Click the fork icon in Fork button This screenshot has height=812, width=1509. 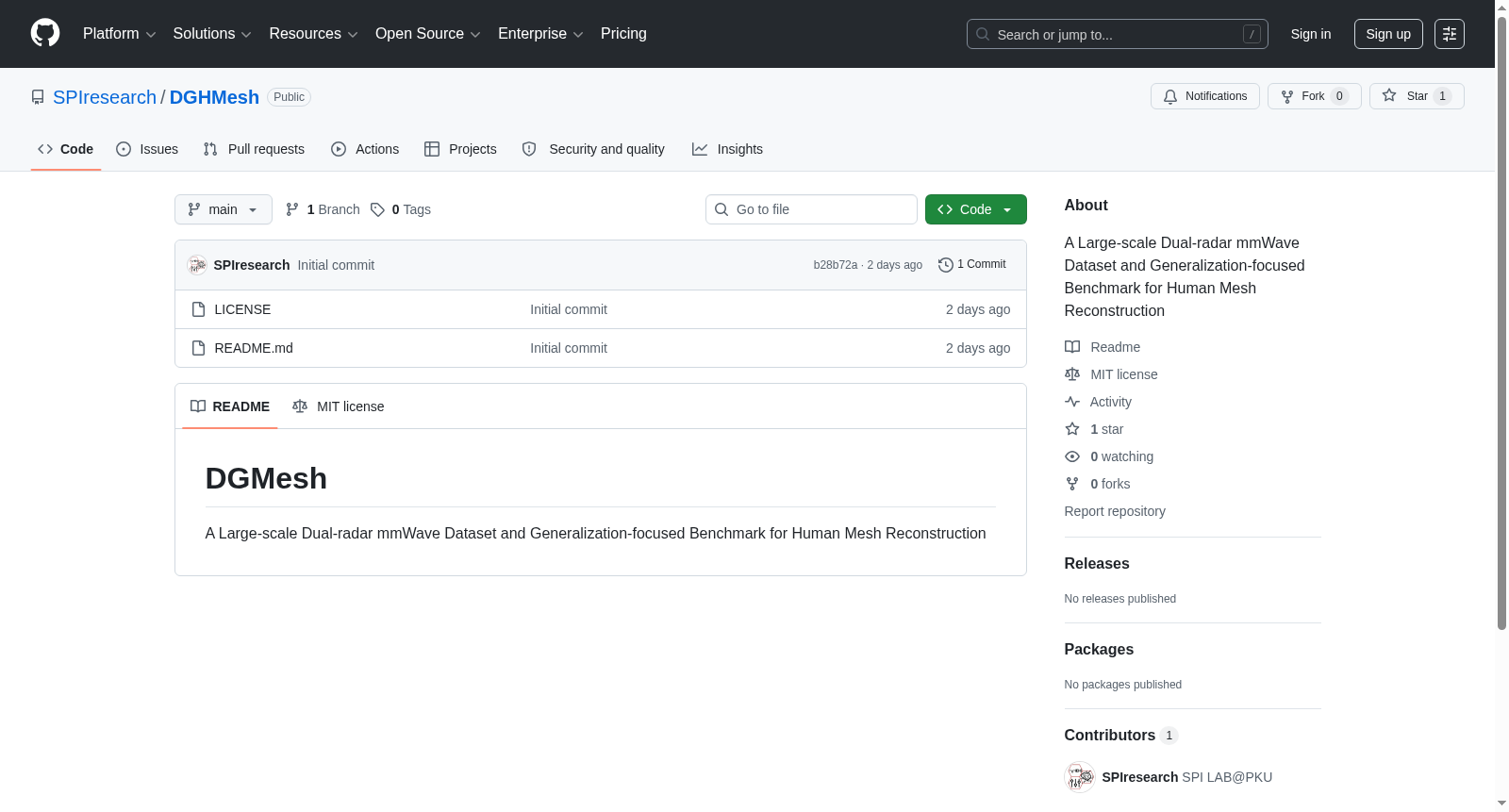pyautogui.click(x=1287, y=96)
